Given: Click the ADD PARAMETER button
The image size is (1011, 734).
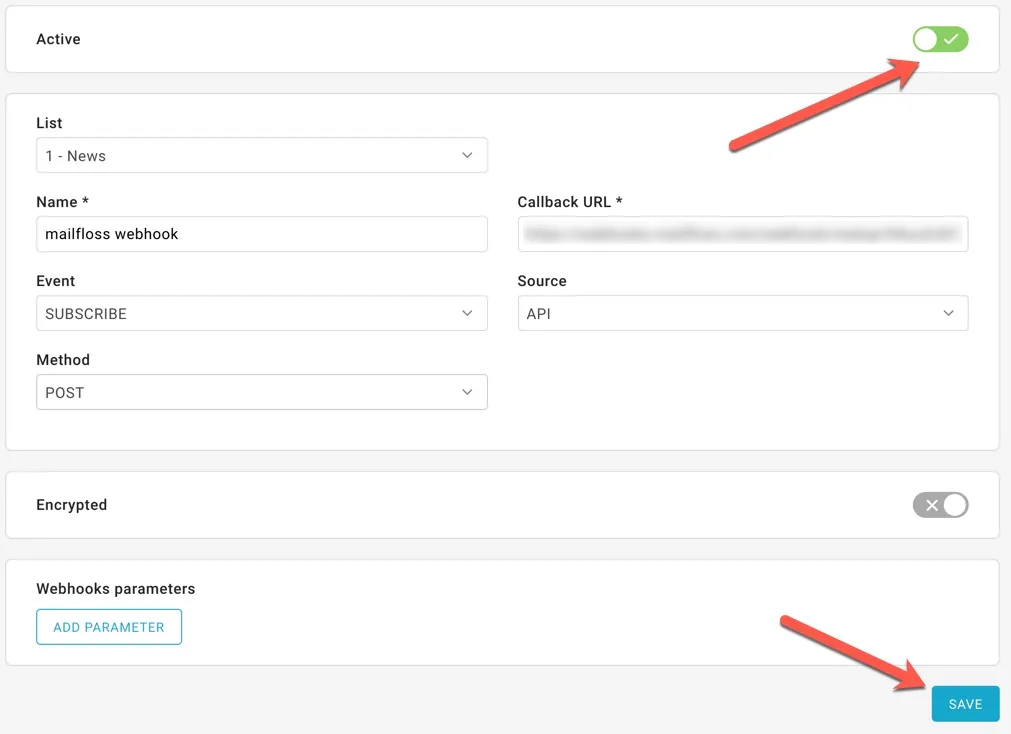Looking at the screenshot, I should [x=109, y=627].
